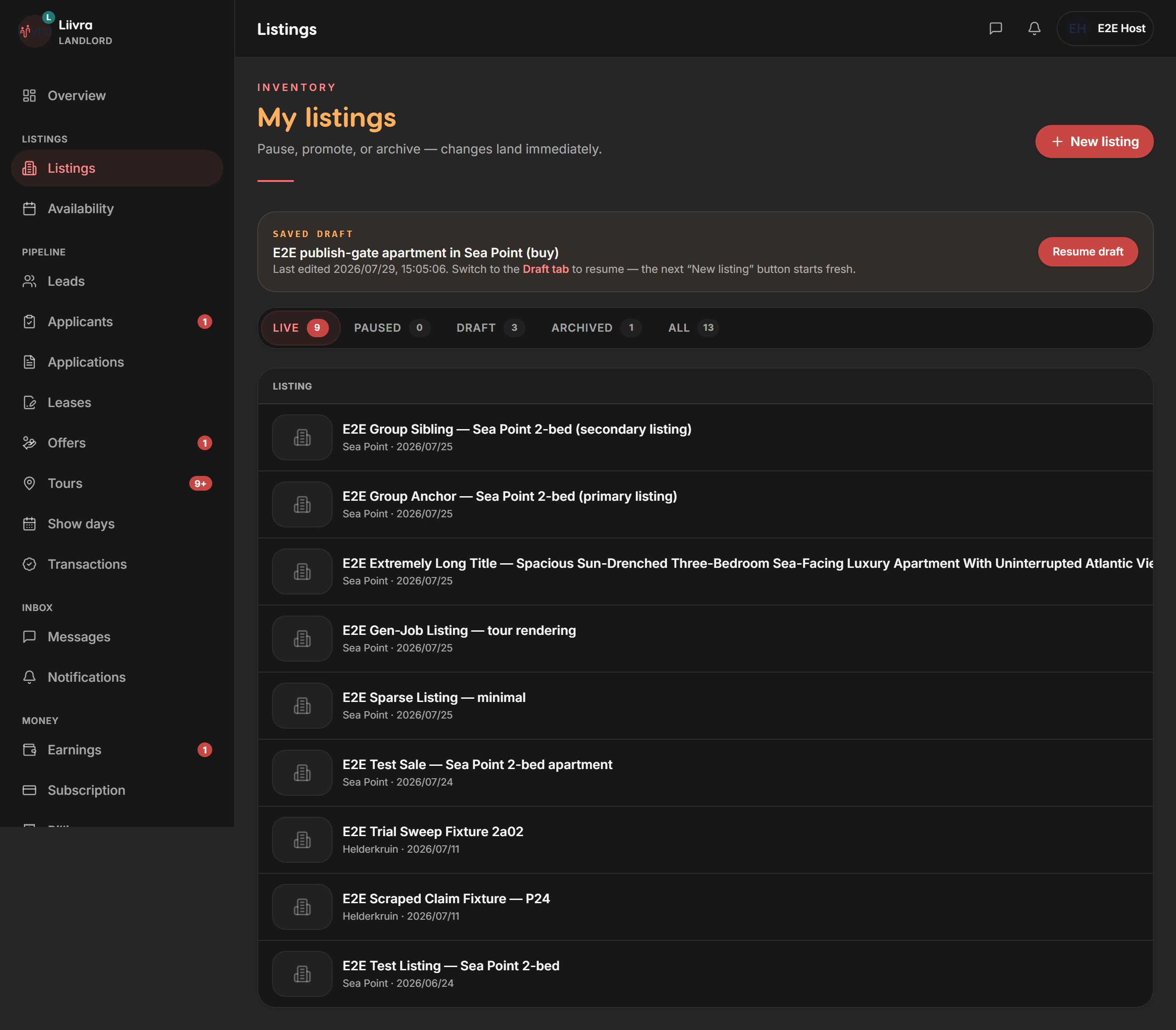Select 'E2E Trial Sweep Fixture 2a02' title
This screenshot has height=1030, width=1176.
(x=433, y=832)
